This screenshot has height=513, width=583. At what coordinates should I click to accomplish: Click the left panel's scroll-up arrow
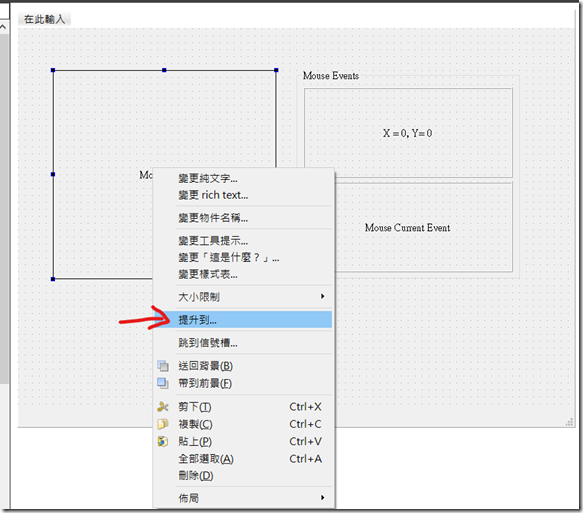[3, 27]
